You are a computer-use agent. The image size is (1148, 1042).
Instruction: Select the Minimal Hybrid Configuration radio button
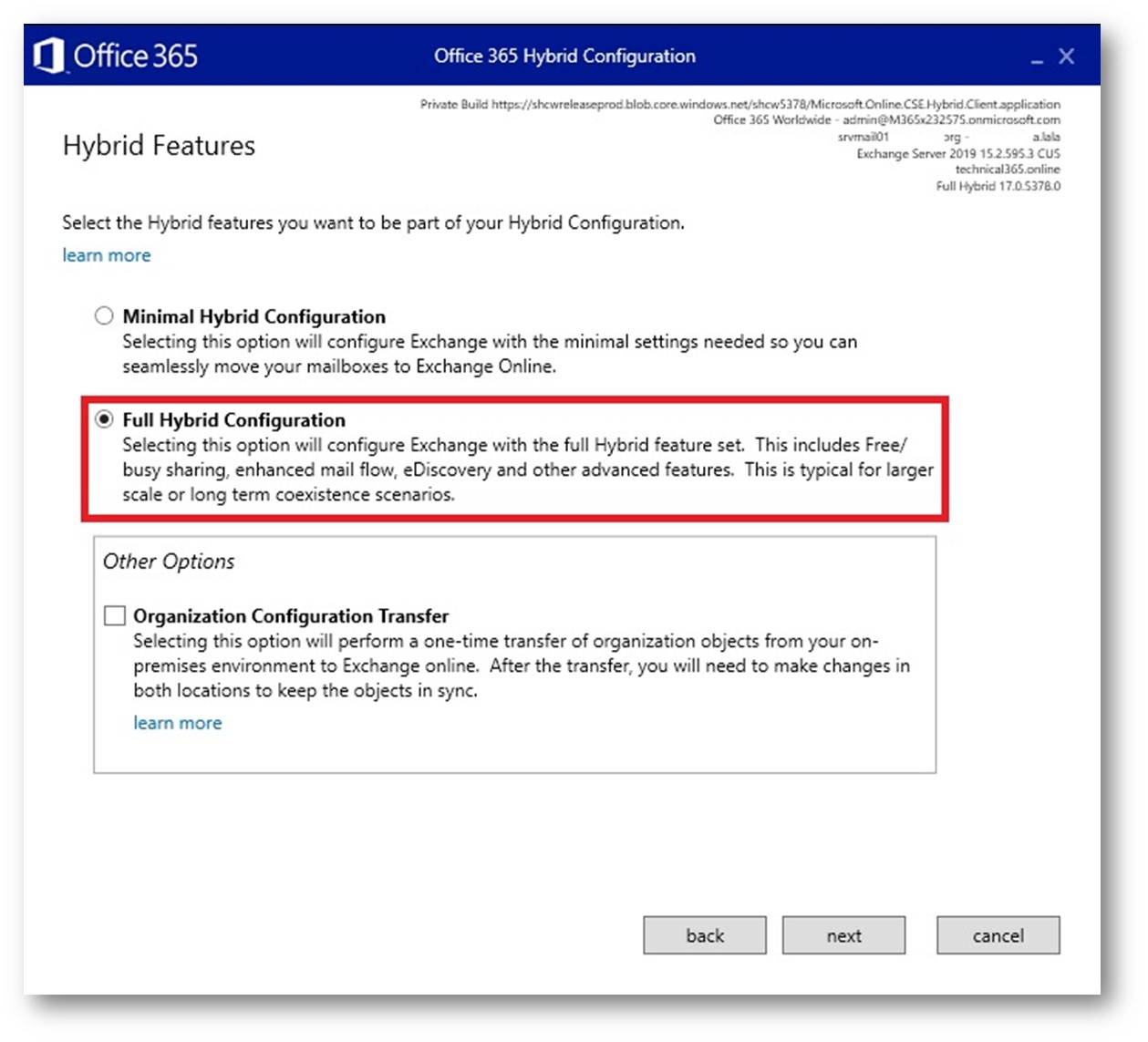tap(104, 315)
